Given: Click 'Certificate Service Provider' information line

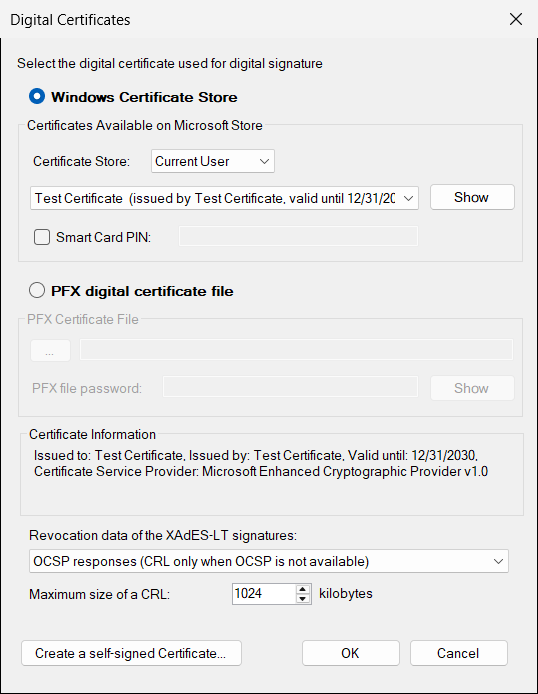Looking at the screenshot, I should [x=261, y=471].
